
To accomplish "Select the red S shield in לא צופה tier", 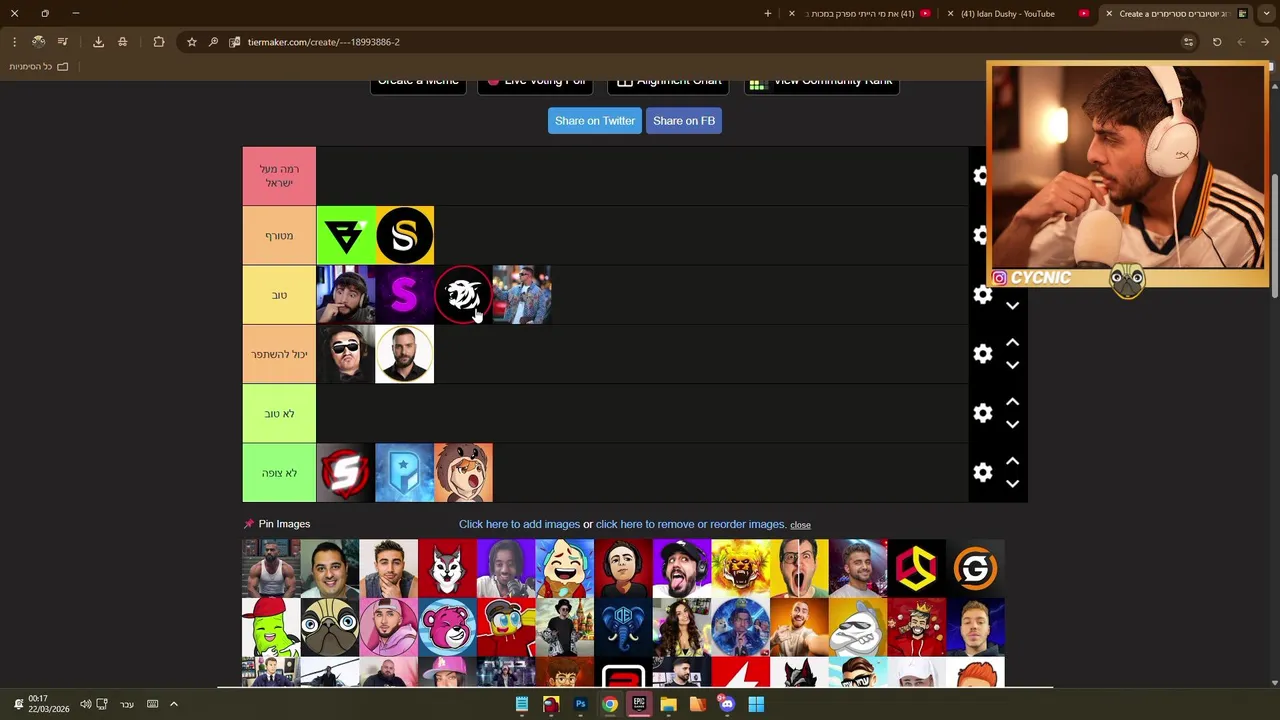I will point(346,472).
